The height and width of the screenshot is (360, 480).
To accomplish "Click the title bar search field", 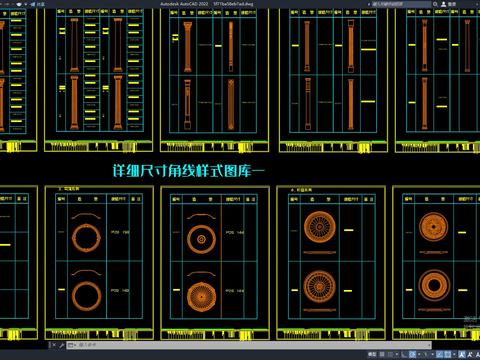I will point(401,4).
